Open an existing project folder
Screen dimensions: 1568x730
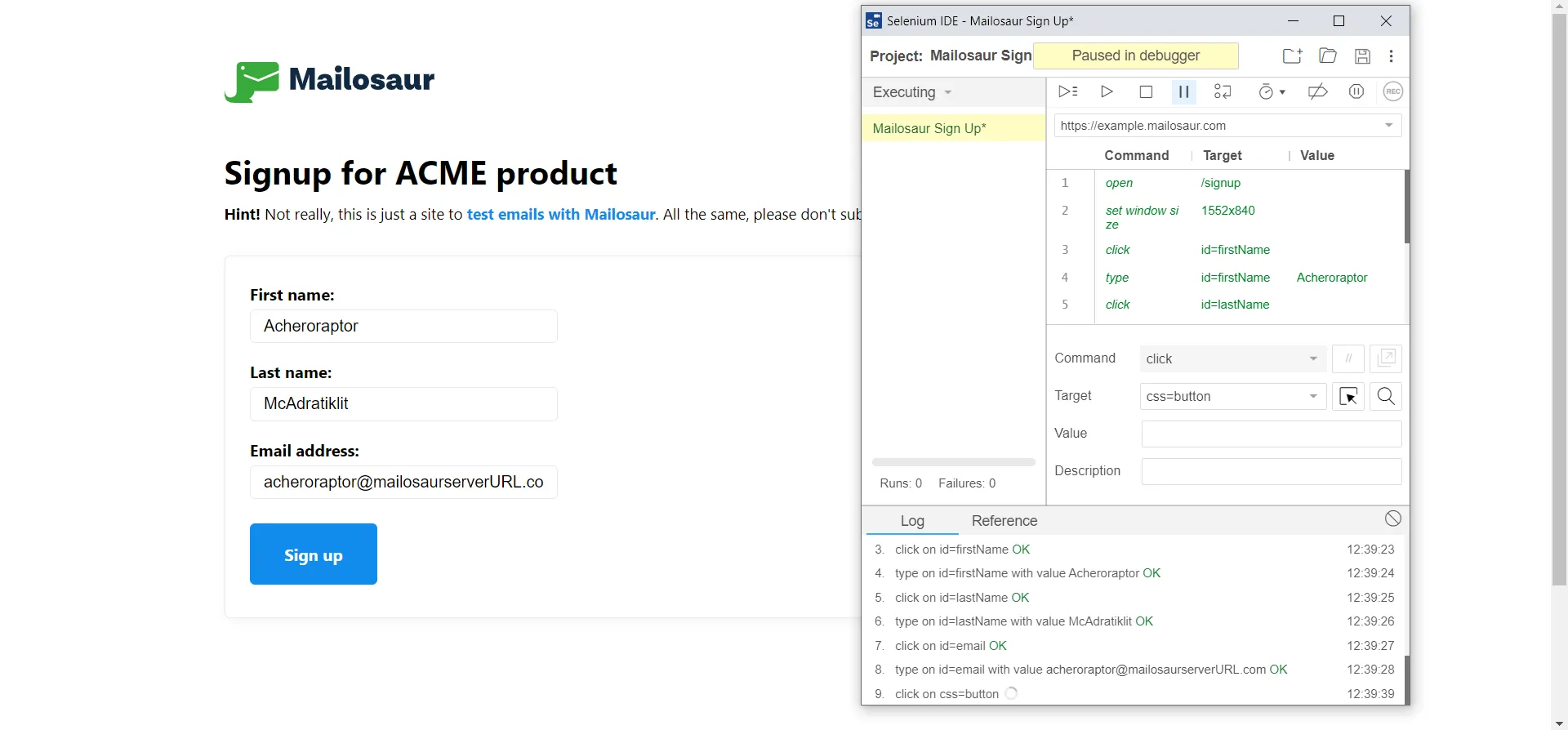1328,56
